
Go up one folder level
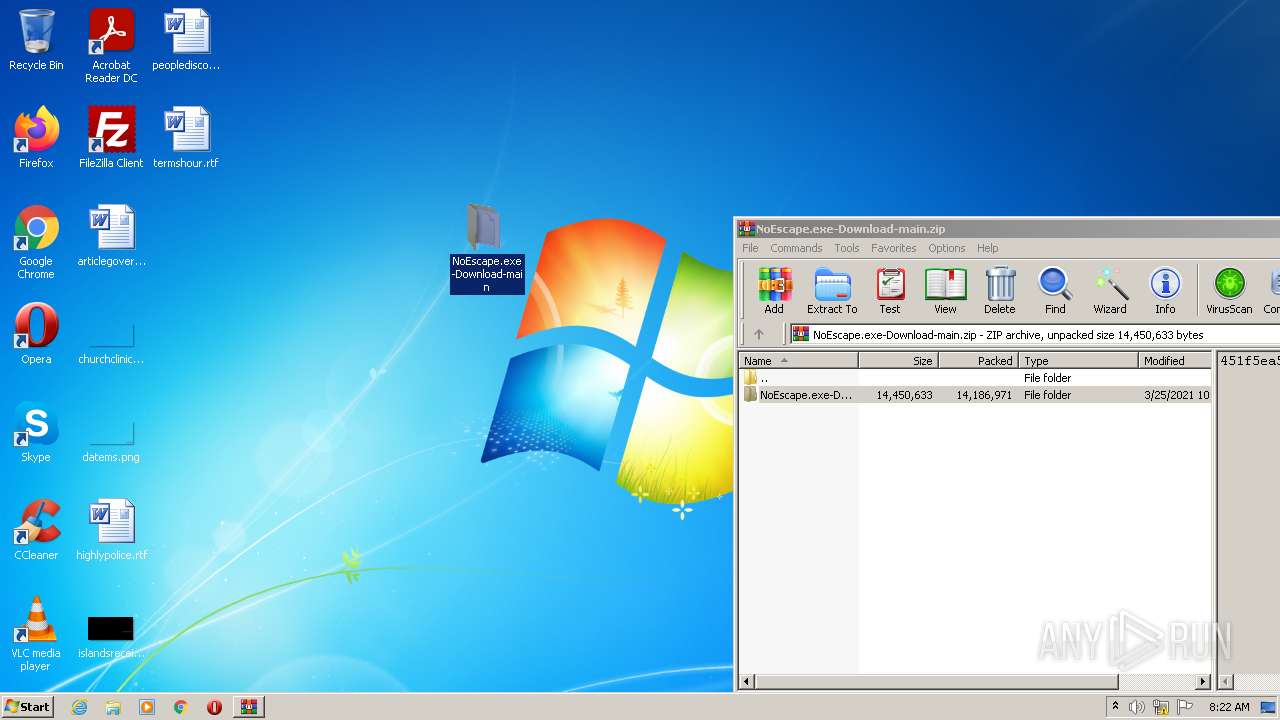(x=758, y=335)
